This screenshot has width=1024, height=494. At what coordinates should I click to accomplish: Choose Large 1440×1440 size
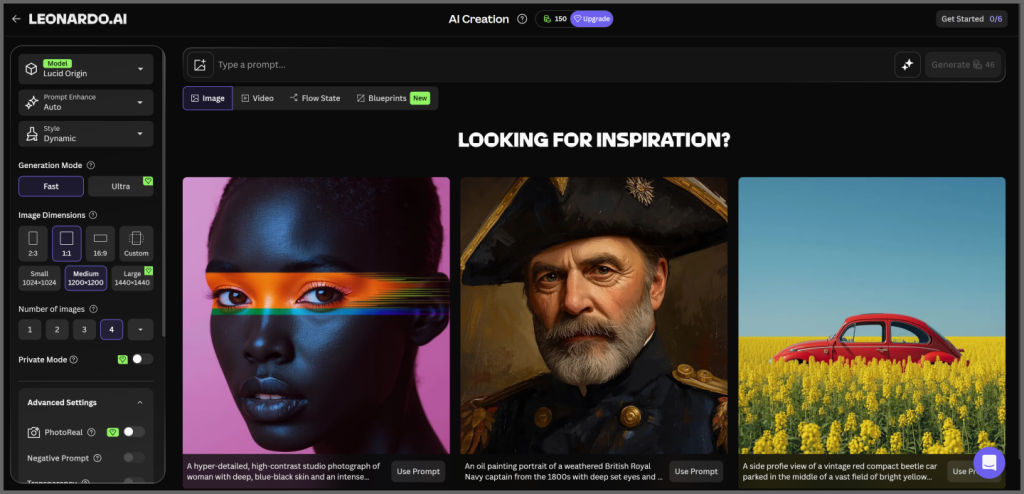click(133, 278)
